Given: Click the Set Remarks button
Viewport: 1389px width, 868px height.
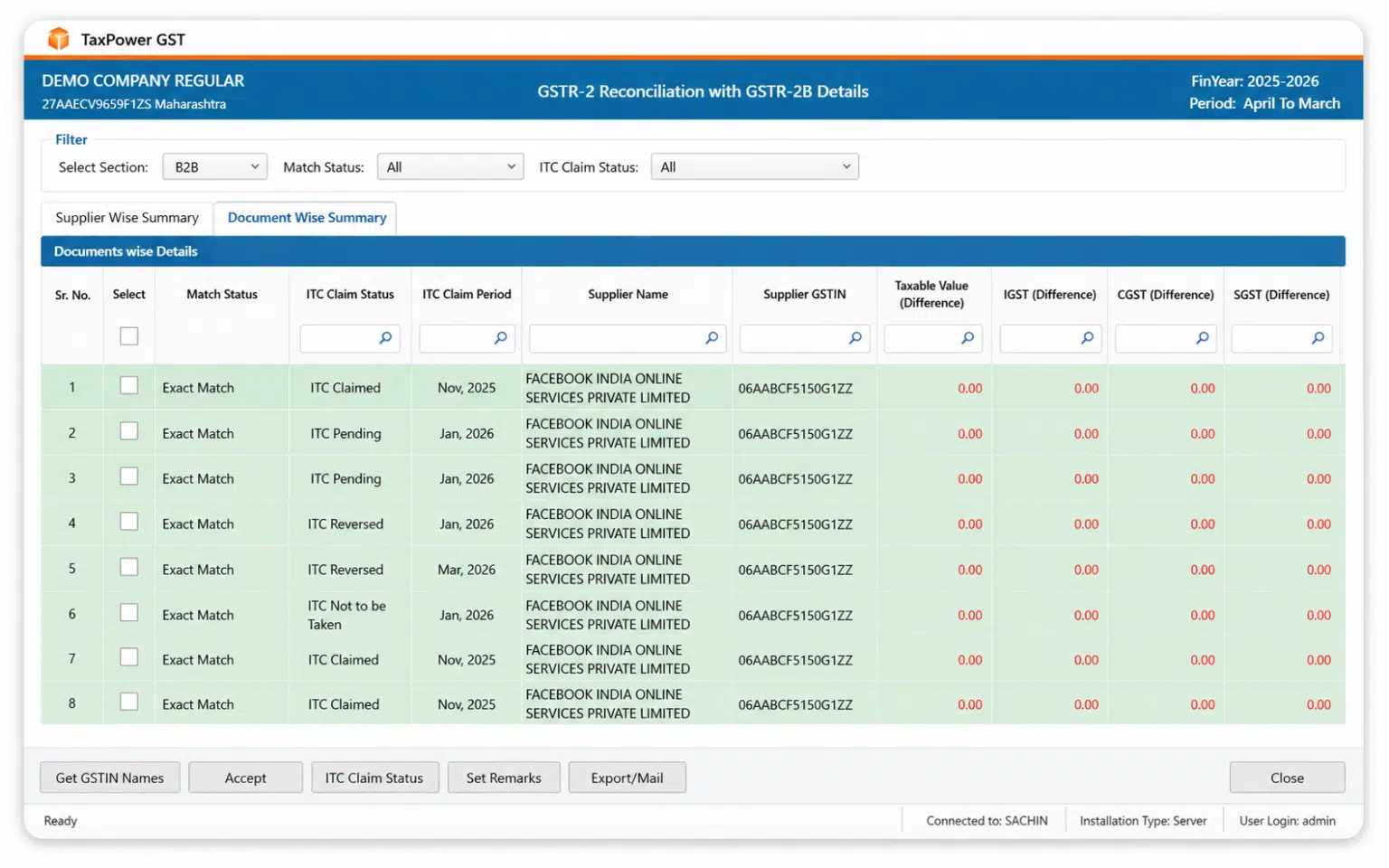Looking at the screenshot, I should click(x=504, y=778).
